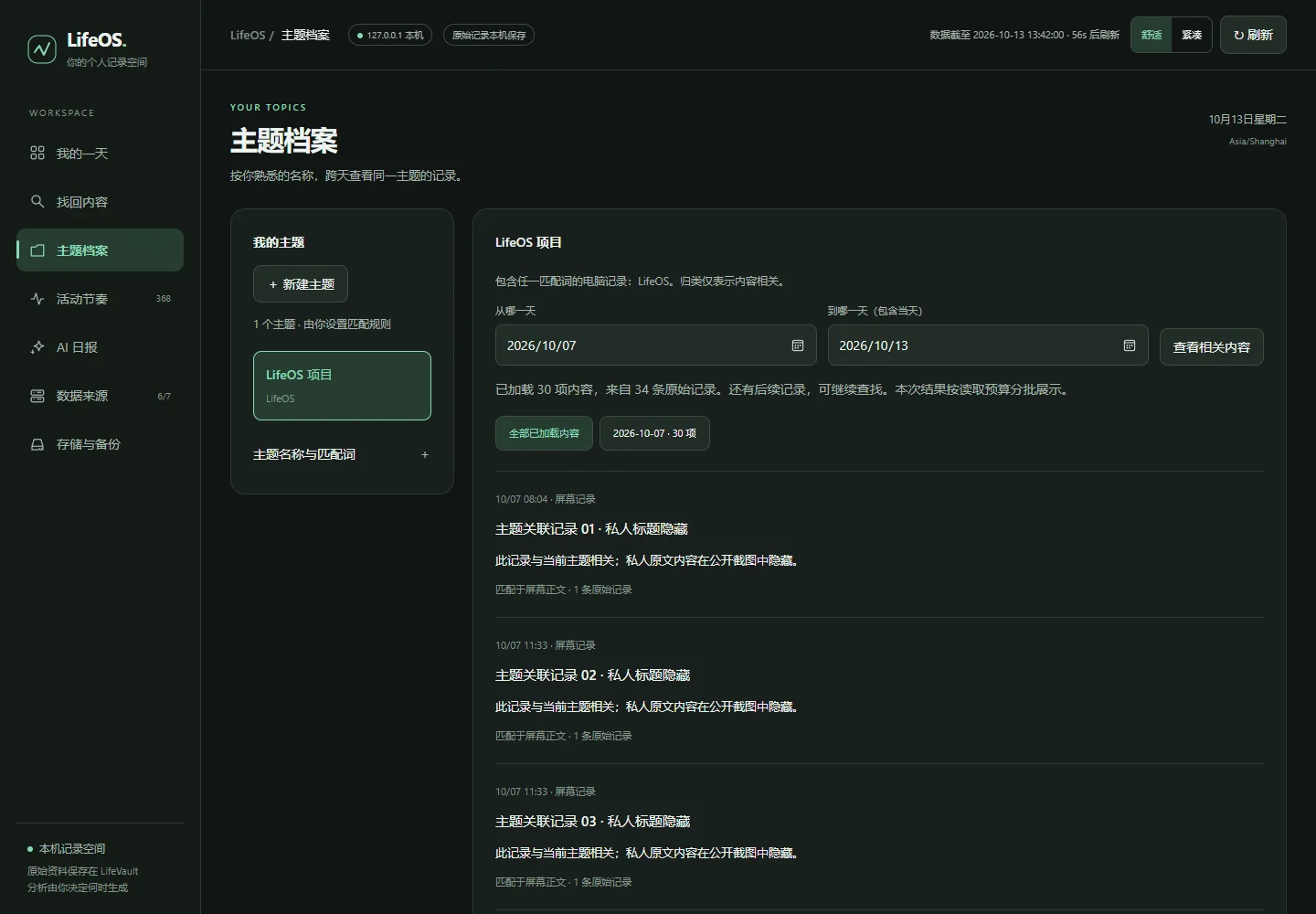The height and width of the screenshot is (914, 1316).
Task: Switch to 紧凑 density mode
Action: 1192,35
